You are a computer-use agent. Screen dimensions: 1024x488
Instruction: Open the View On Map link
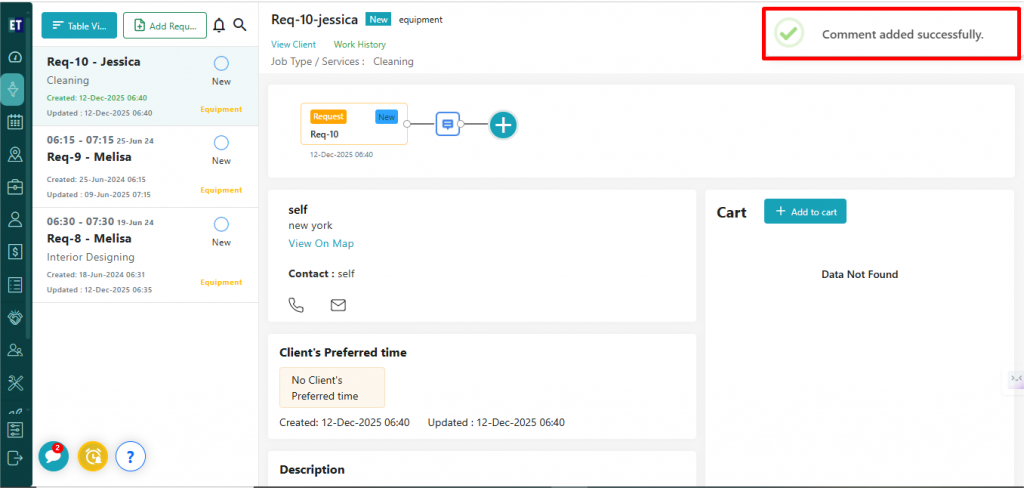click(321, 244)
